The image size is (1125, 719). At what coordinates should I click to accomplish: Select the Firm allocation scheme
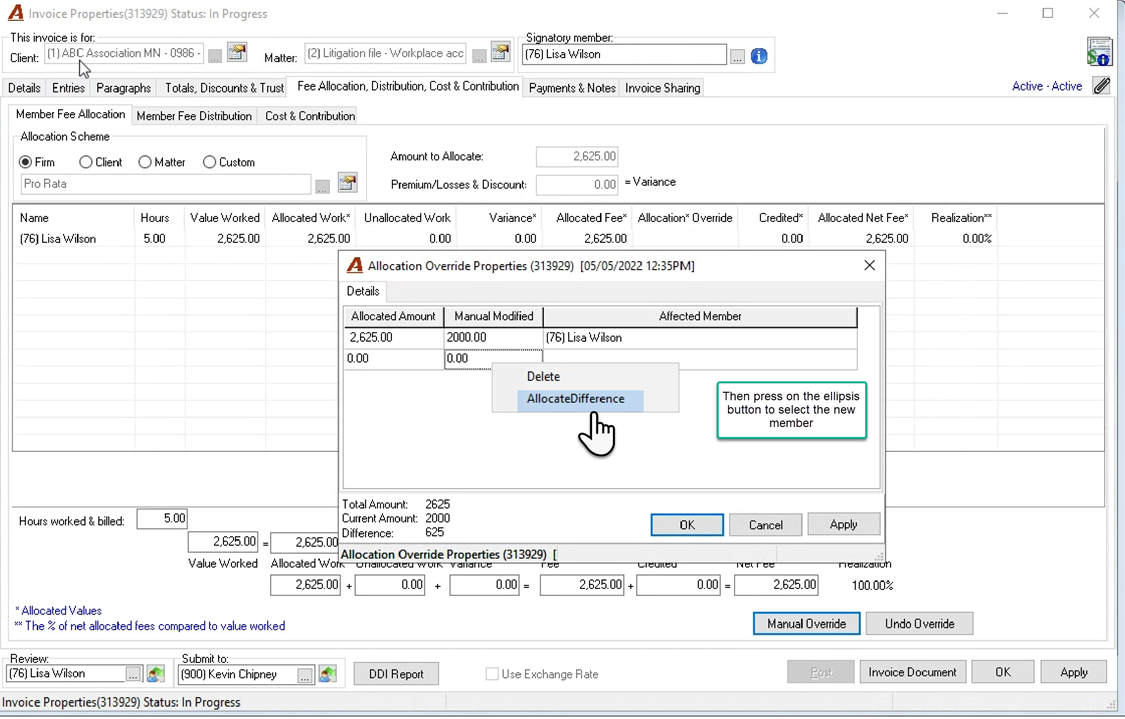pyautogui.click(x=26, y=162)
